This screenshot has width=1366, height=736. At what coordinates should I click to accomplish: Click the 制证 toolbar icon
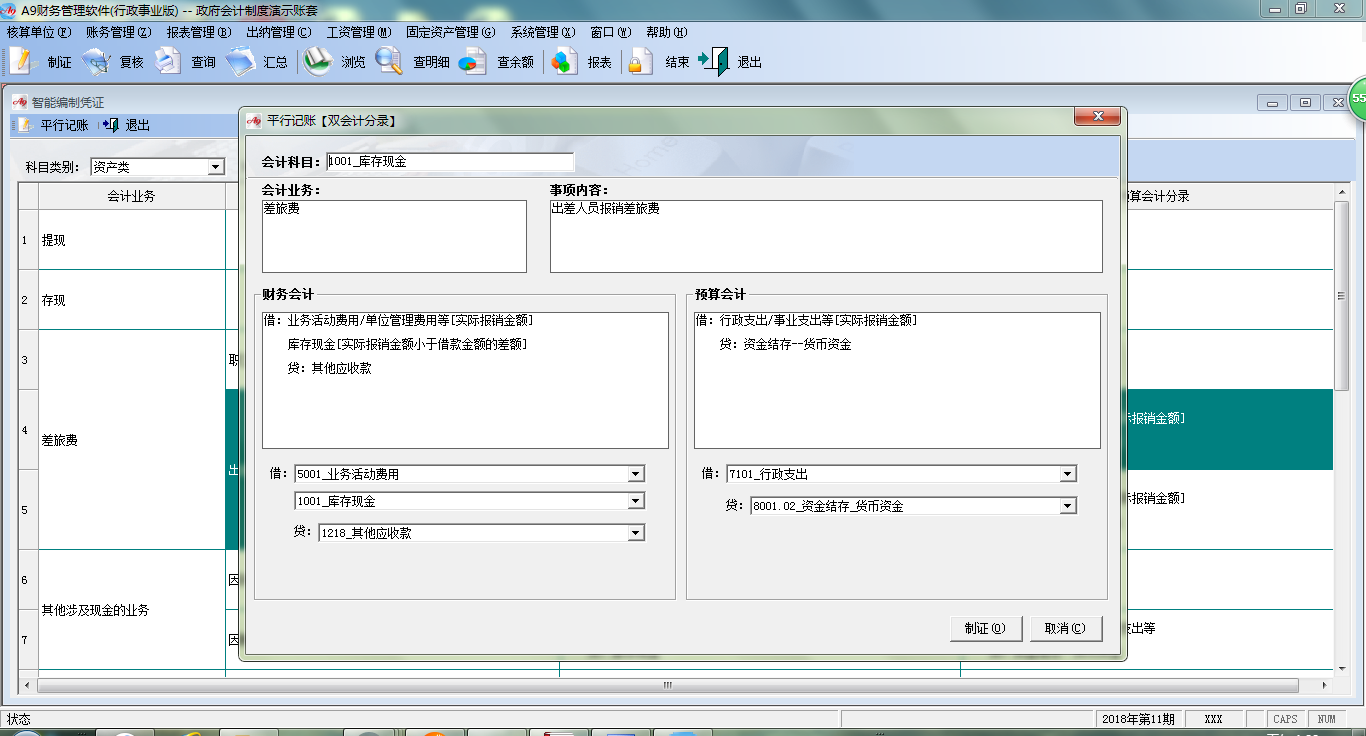coord(22,62)
